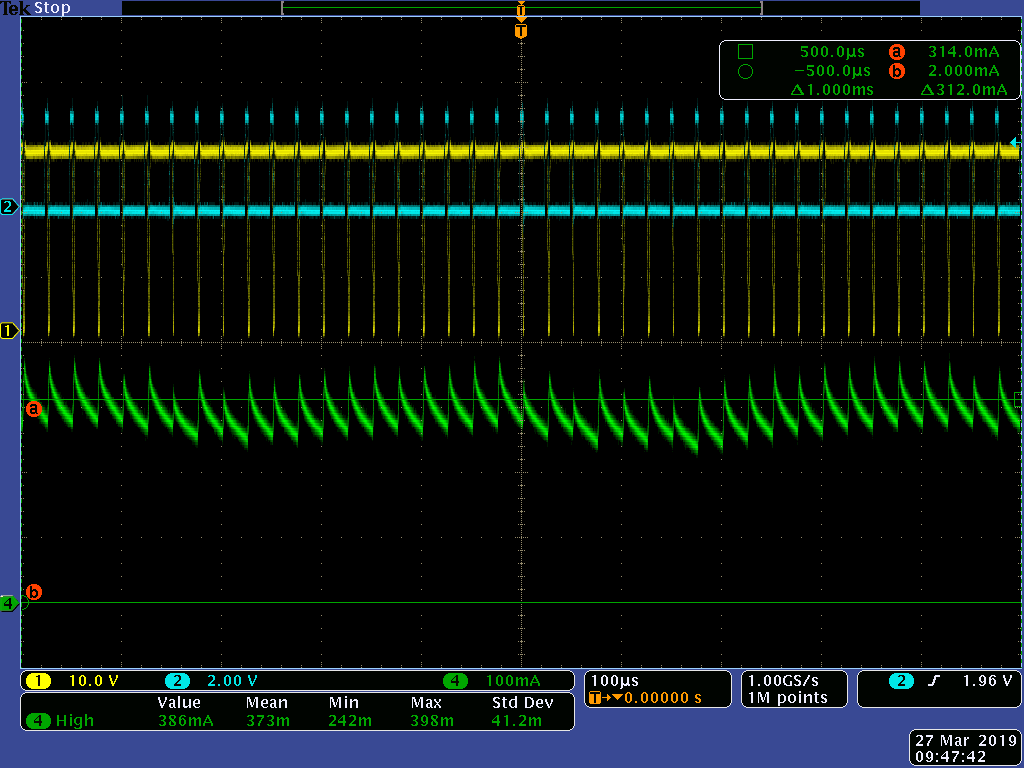Click the yellow channel 1 ground marker
Screen dimensions: 1024x768
(x=9, y=330)
